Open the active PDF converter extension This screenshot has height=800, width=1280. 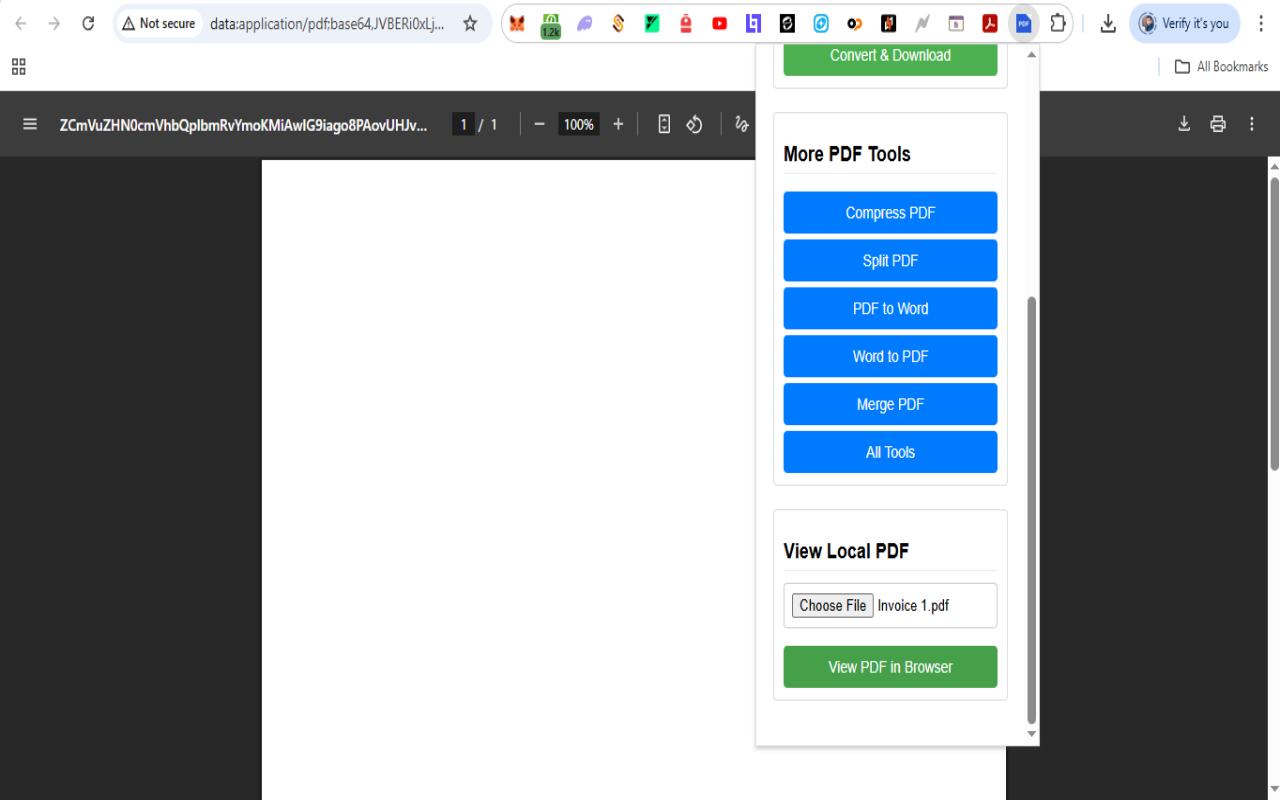pyautogui.click(x=1023, y=23)
